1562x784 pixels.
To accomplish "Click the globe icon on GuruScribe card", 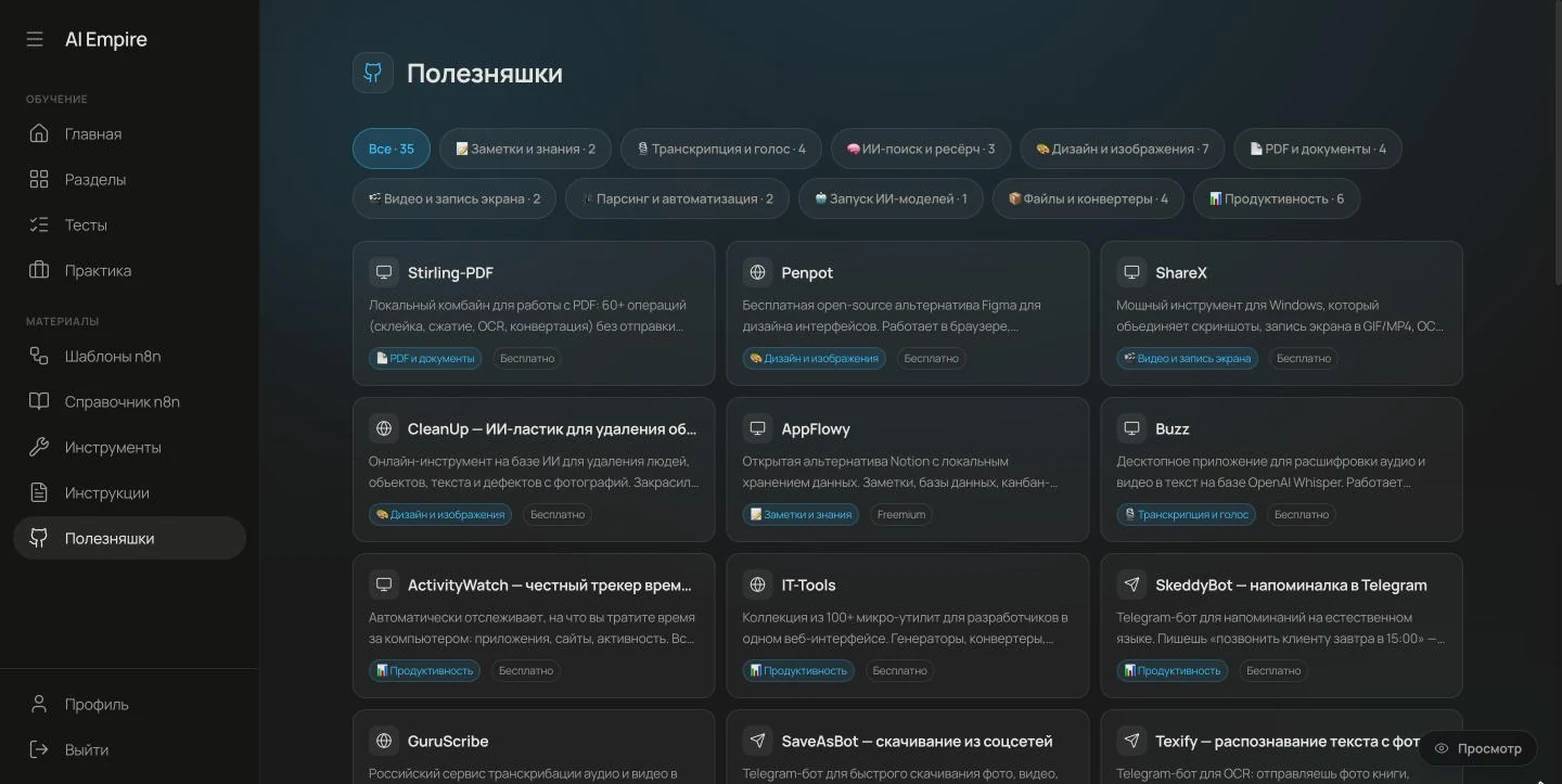I will (x=383, y=741).
